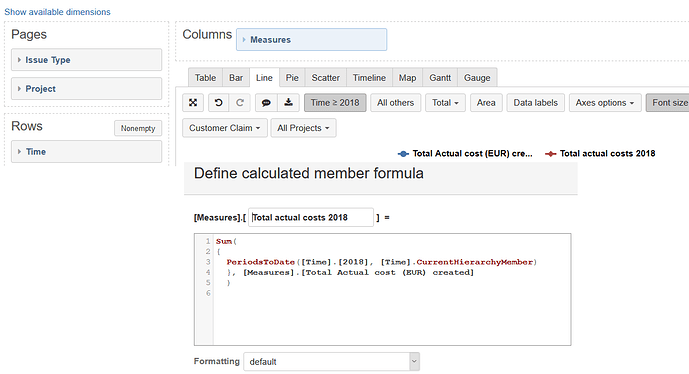Click the fullscreen expand icon in chart toolbar
Screen dimensions: 689x374
point(193,103)
